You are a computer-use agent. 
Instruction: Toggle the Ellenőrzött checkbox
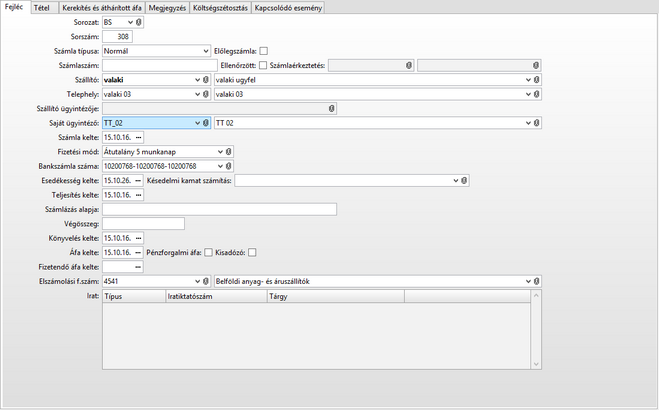pos(263,66)
